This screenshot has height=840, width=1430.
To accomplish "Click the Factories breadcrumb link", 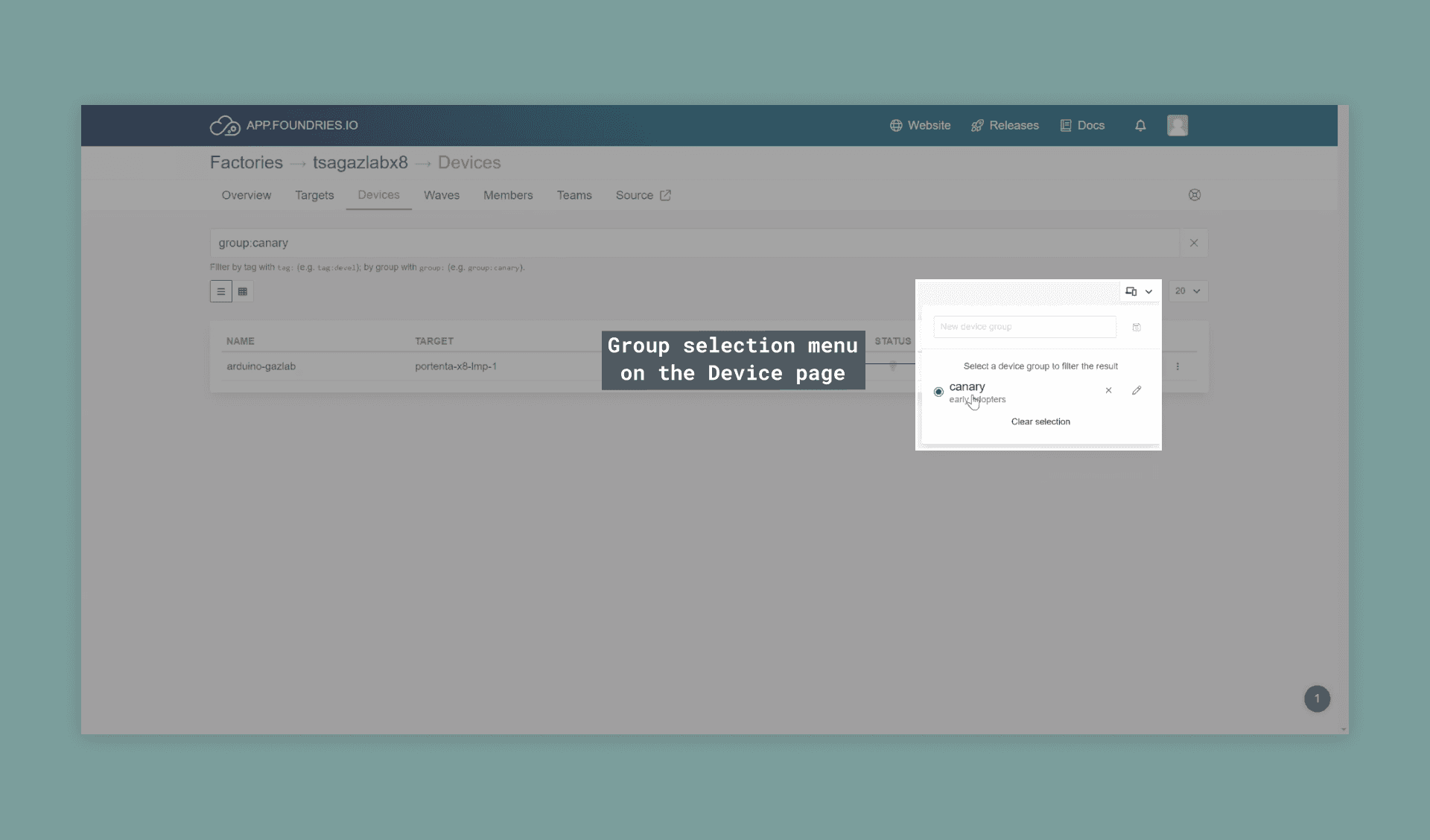I will [247, 162].
